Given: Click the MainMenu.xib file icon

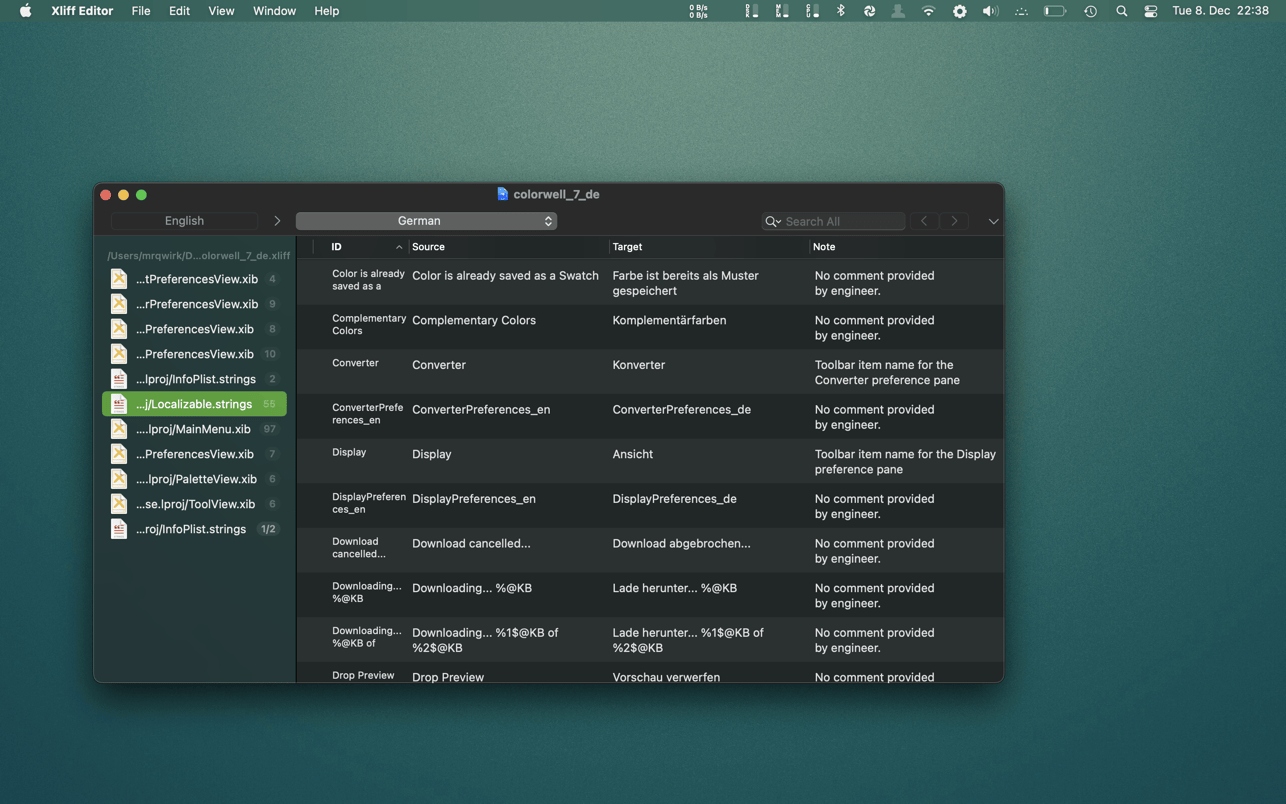Looking at the screenshot, I should pyautogui.click(x=119, y=429).
